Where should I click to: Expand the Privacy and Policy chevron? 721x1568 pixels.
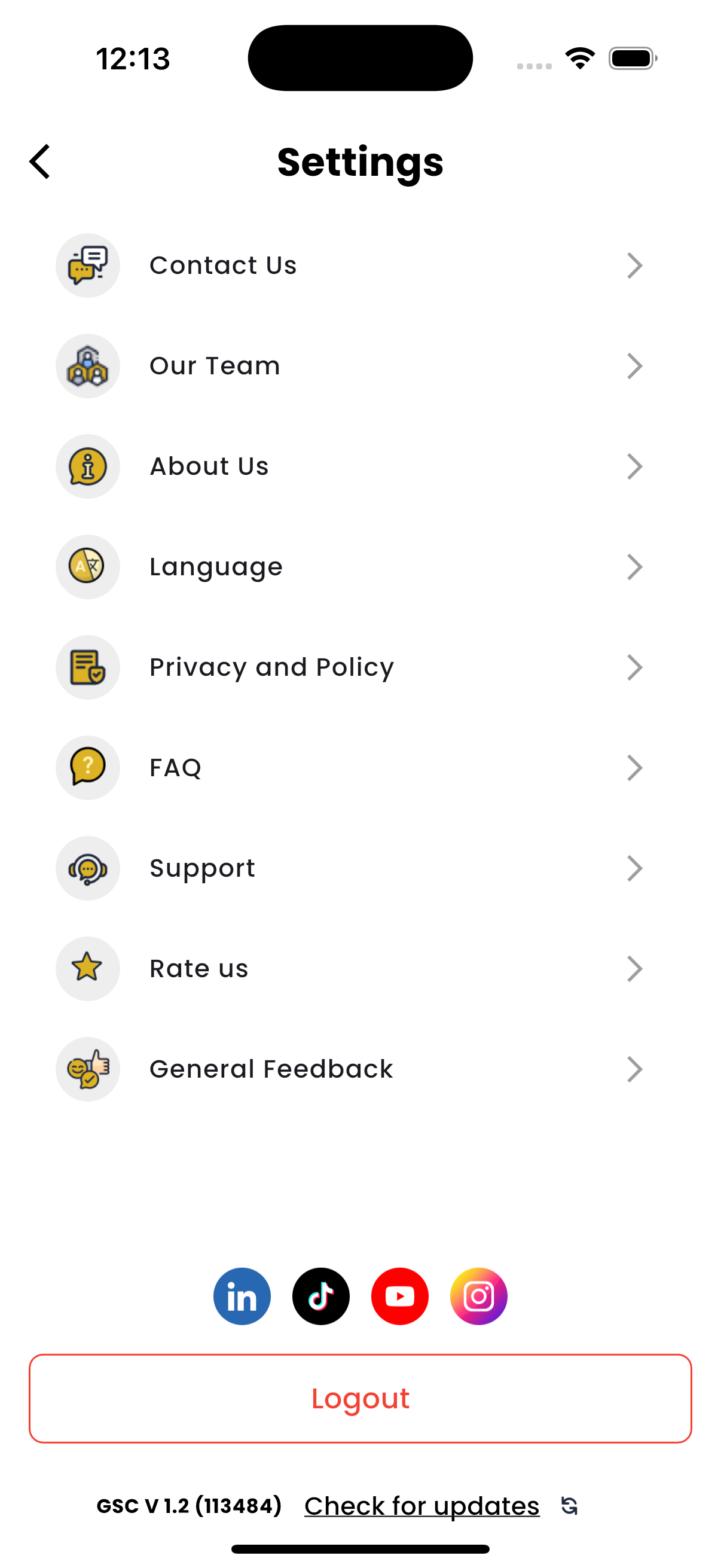pos(634,667)
